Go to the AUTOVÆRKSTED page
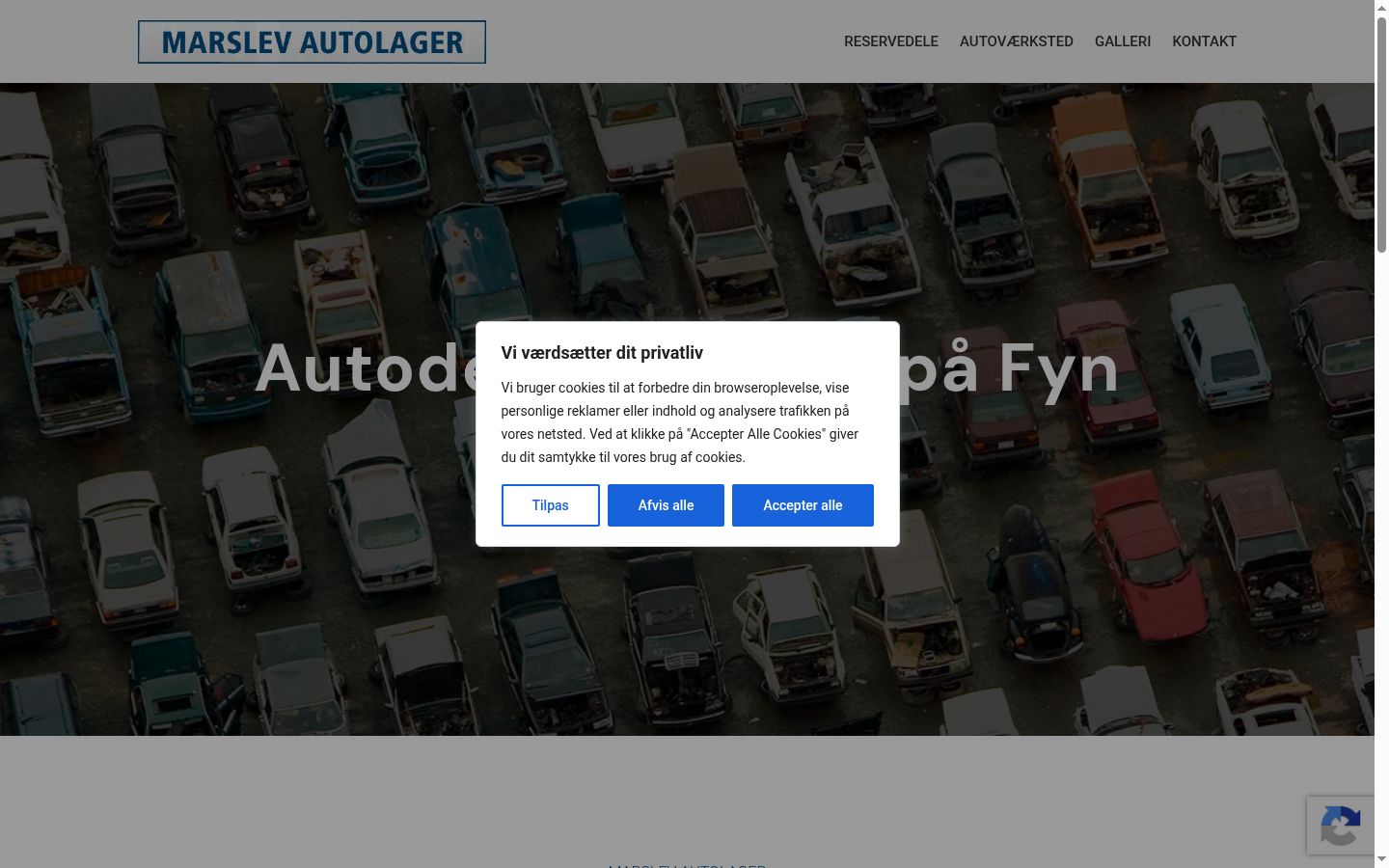This screenshot has height=868, width=1389. click(x=1017, y=41)
